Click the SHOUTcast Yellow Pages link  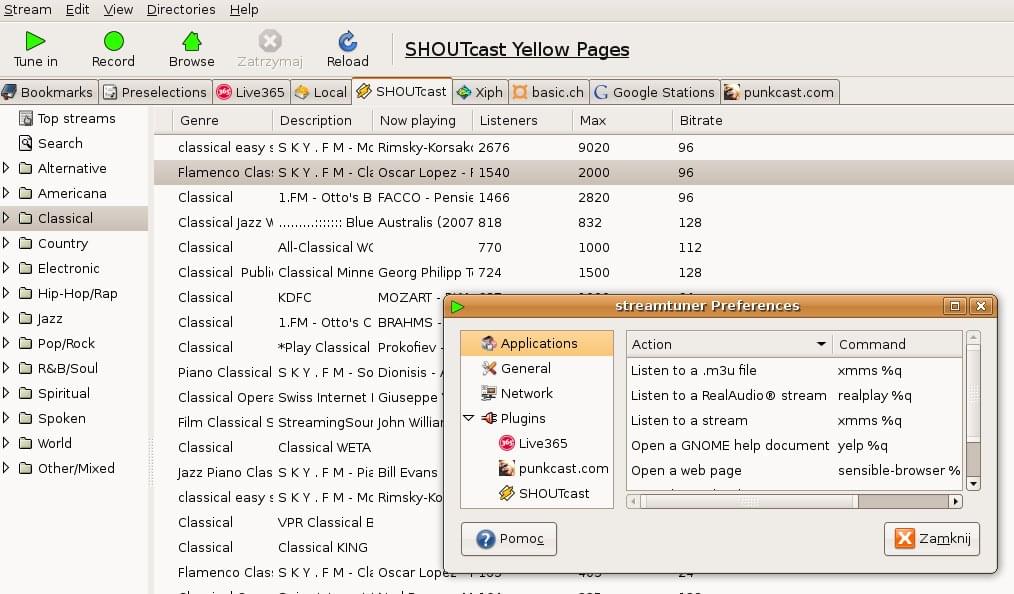517,50
